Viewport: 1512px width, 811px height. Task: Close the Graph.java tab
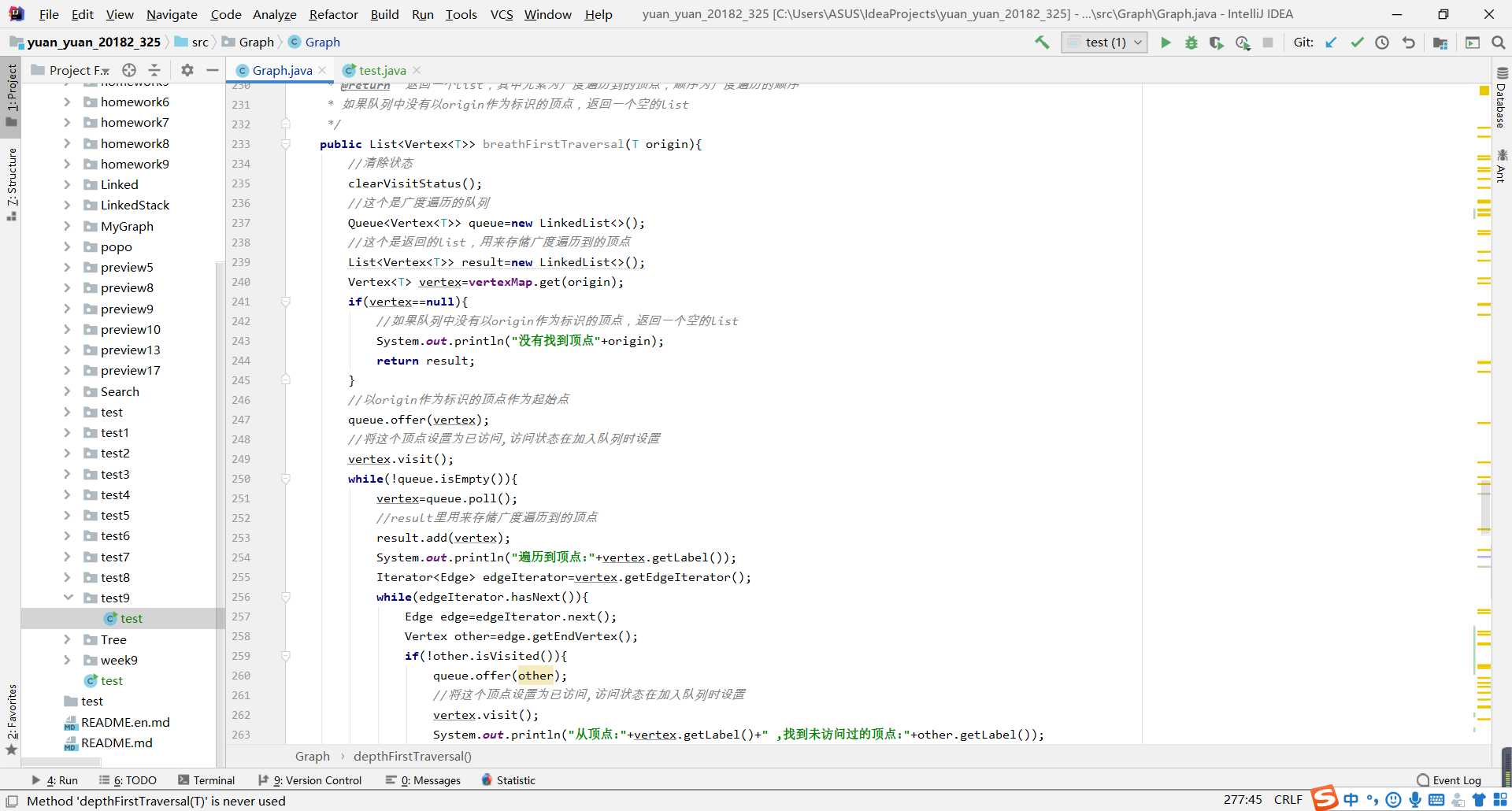(x=322, y=70)
